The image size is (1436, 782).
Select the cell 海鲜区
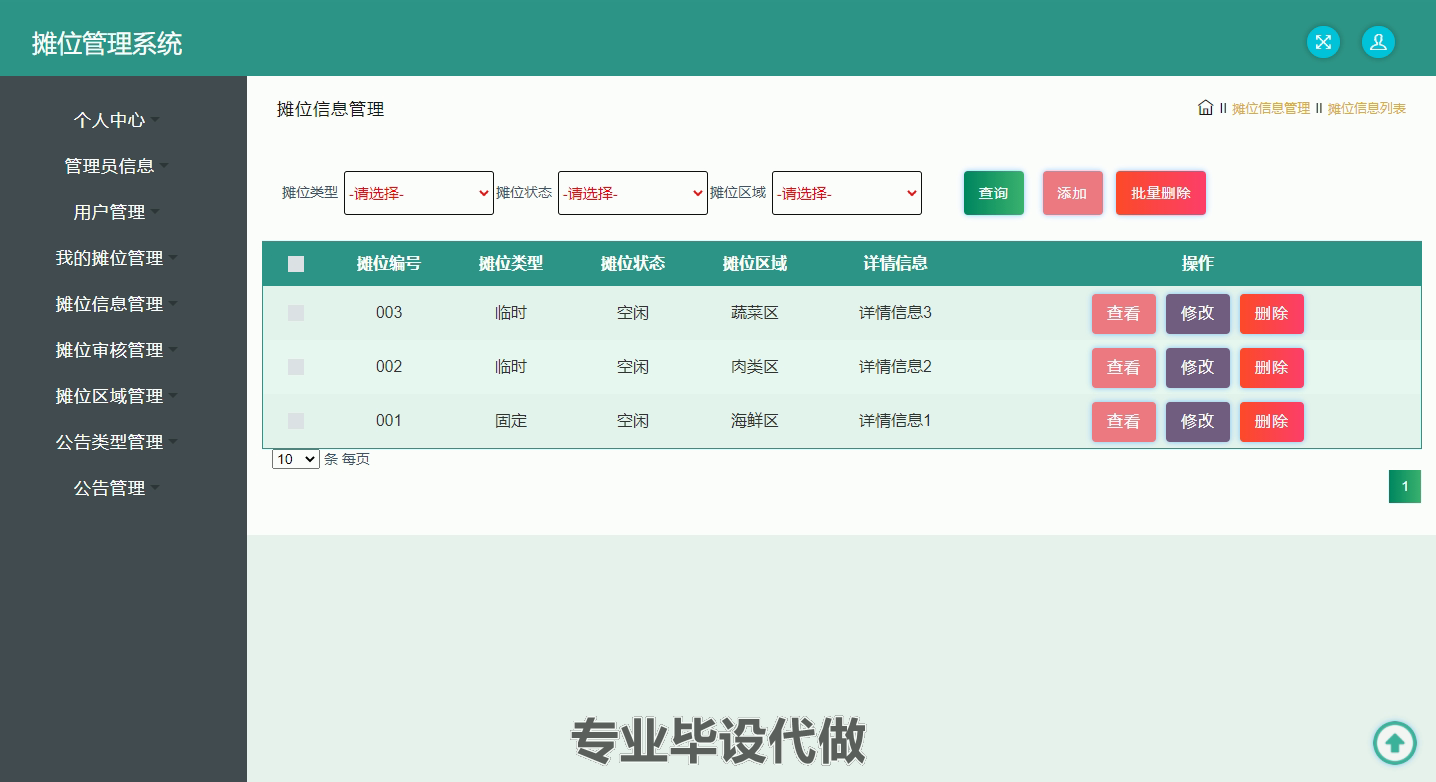point(755,421)
